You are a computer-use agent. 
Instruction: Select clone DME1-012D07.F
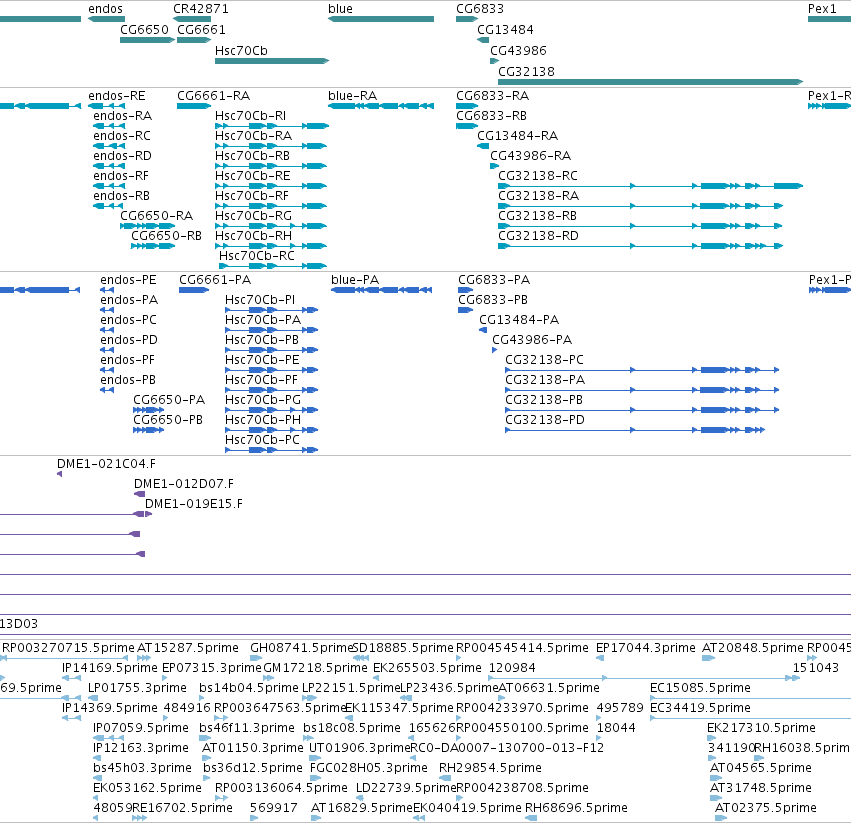tap(184, 484)
